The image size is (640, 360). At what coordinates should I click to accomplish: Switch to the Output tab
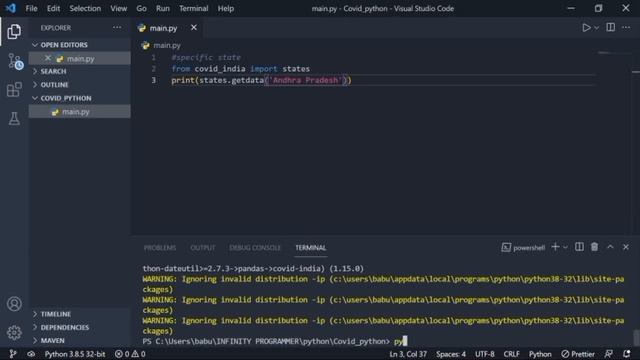pos(202,248)
